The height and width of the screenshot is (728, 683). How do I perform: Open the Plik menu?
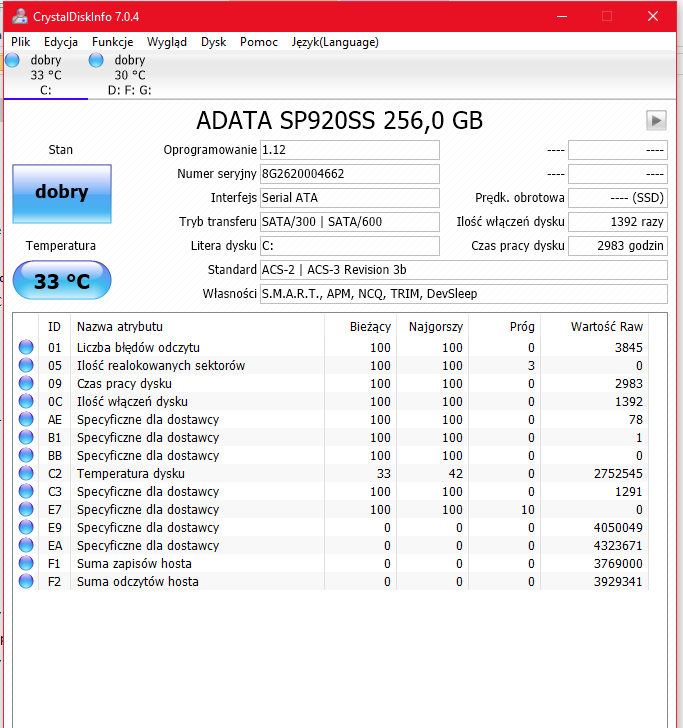(x=20, y=42)
